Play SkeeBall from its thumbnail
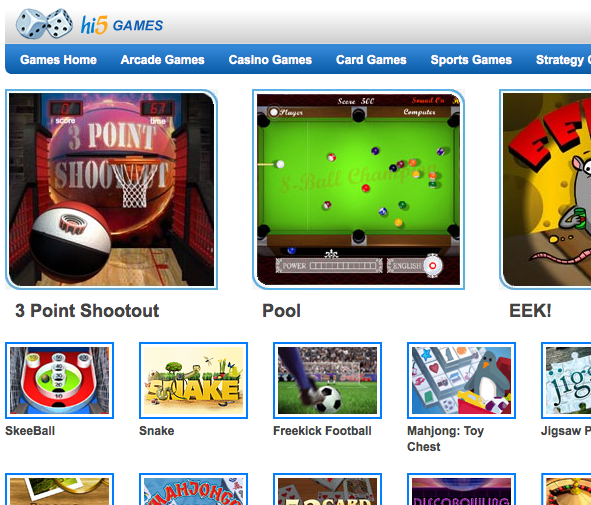Viewport: 591px width, 505px height. (60, 380)
